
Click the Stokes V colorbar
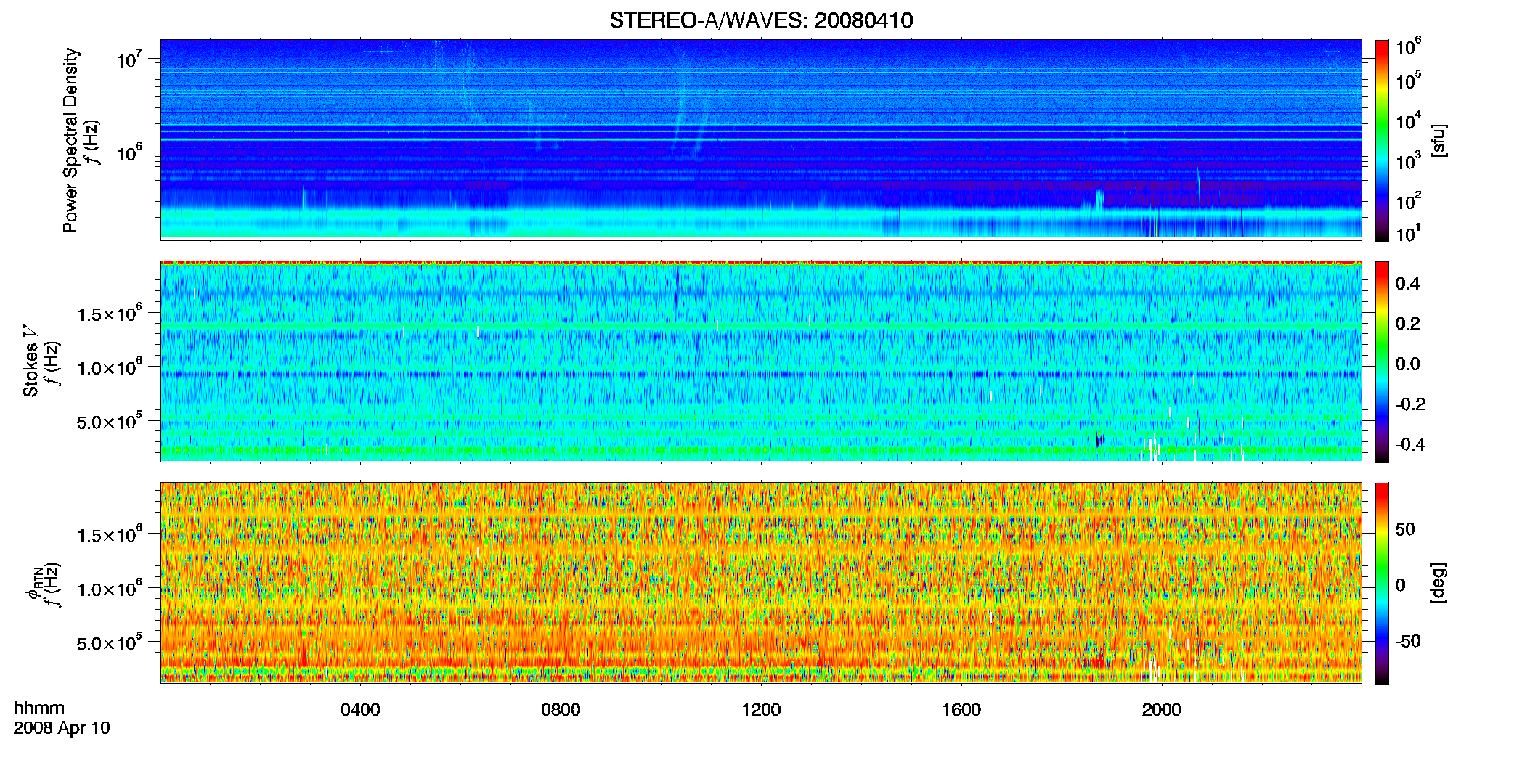(x=1382, y=362)
